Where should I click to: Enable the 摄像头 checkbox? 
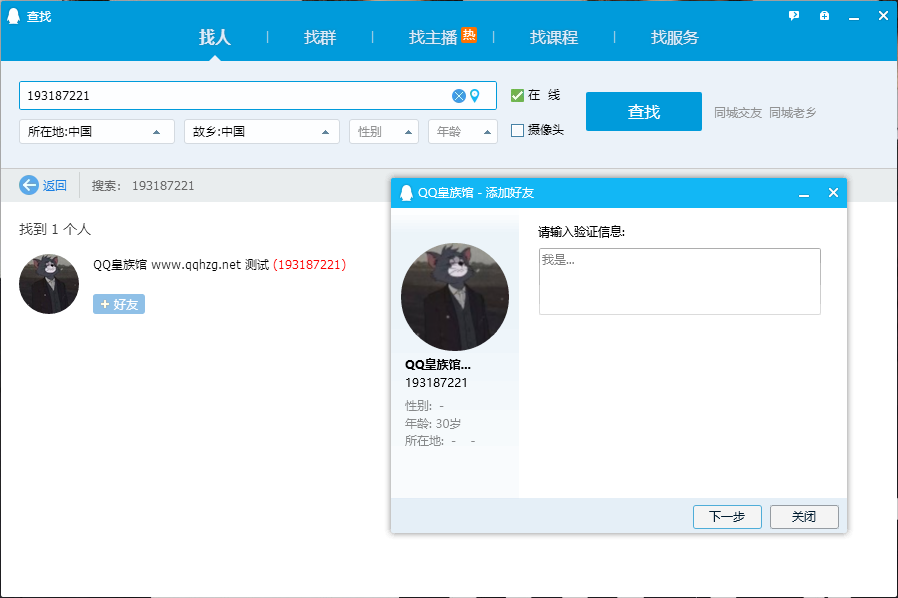517,131
